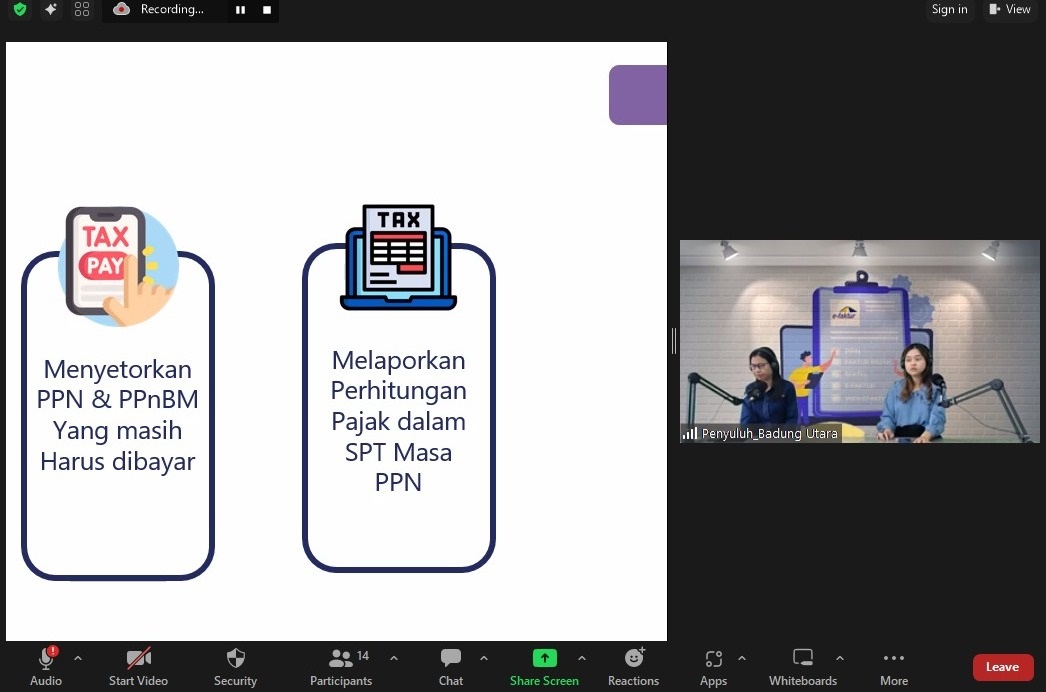This screenshot has height=692, width=1046.
Task: Open the View layout menu
Action: coord(1009,10)
